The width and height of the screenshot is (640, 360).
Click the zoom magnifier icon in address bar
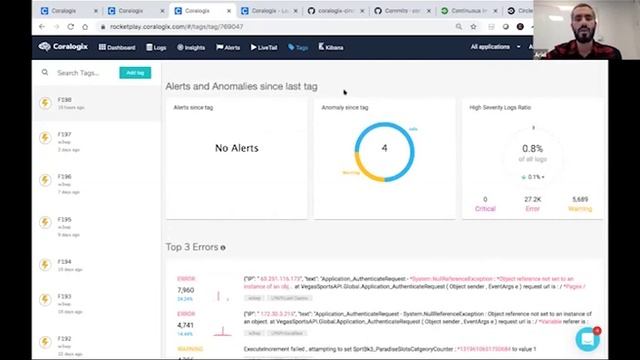coord(459,27)
